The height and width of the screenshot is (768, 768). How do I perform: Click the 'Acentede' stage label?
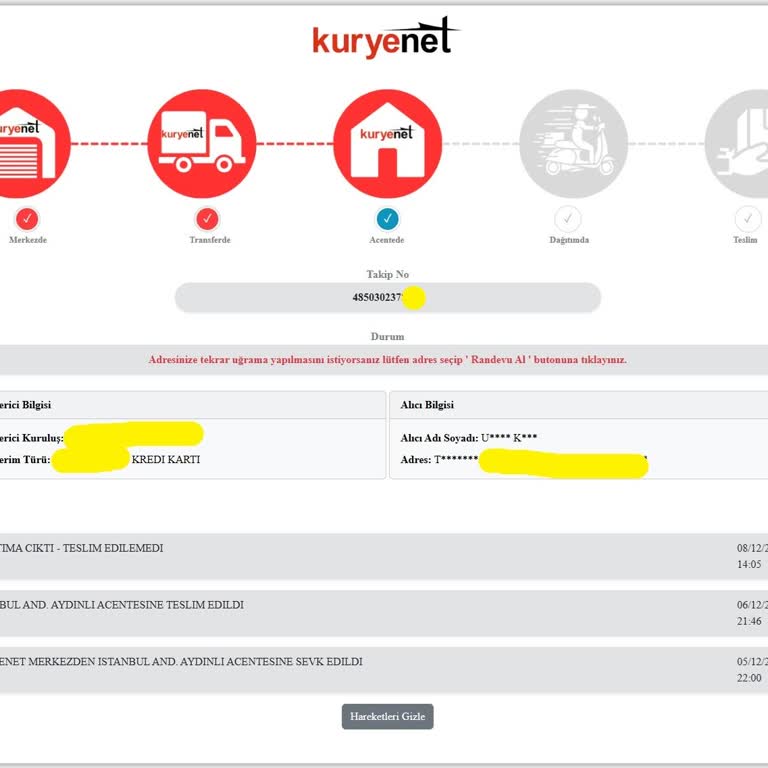(387, 240)
